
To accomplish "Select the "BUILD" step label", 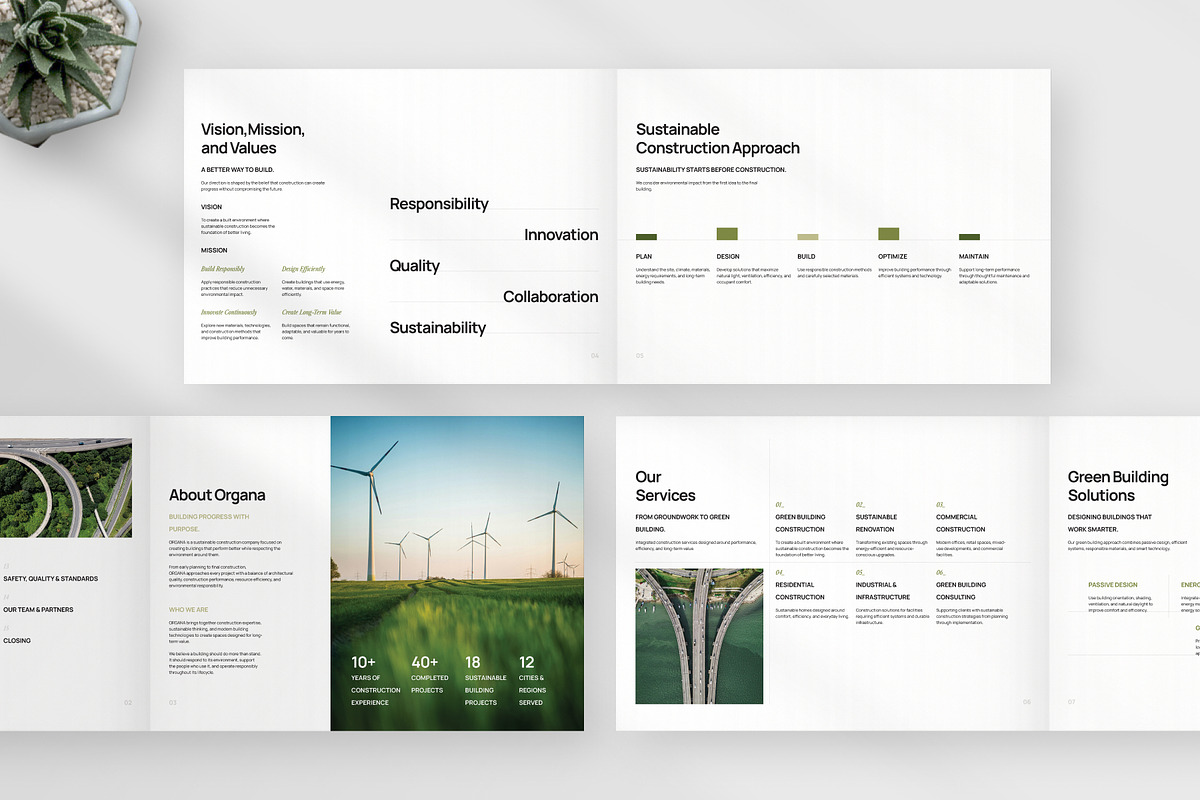I will click(x=806, y=257).
